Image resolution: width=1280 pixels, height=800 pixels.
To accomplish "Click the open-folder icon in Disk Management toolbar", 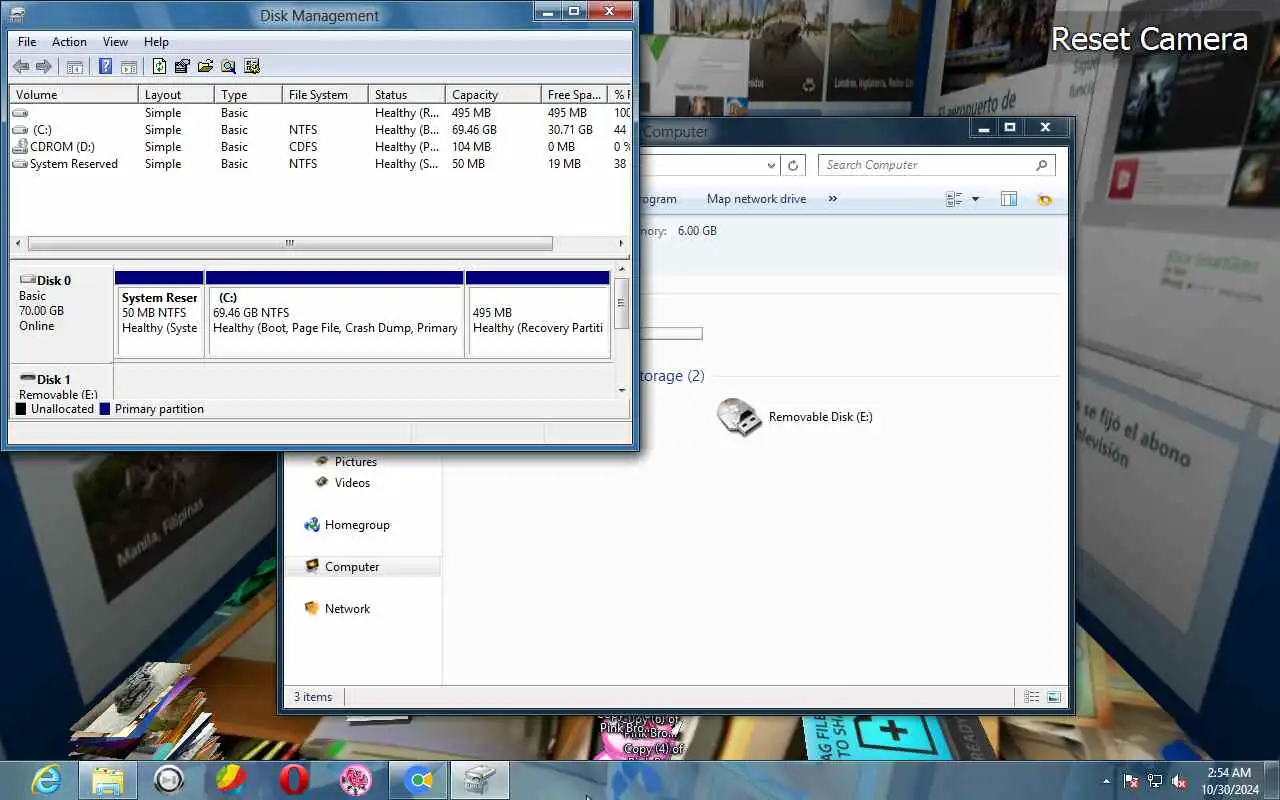I will click(205, 67).
